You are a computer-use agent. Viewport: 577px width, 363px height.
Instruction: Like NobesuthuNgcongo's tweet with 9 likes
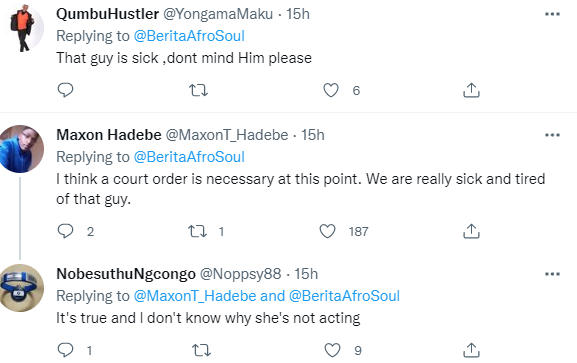click(x=332, y=350)
